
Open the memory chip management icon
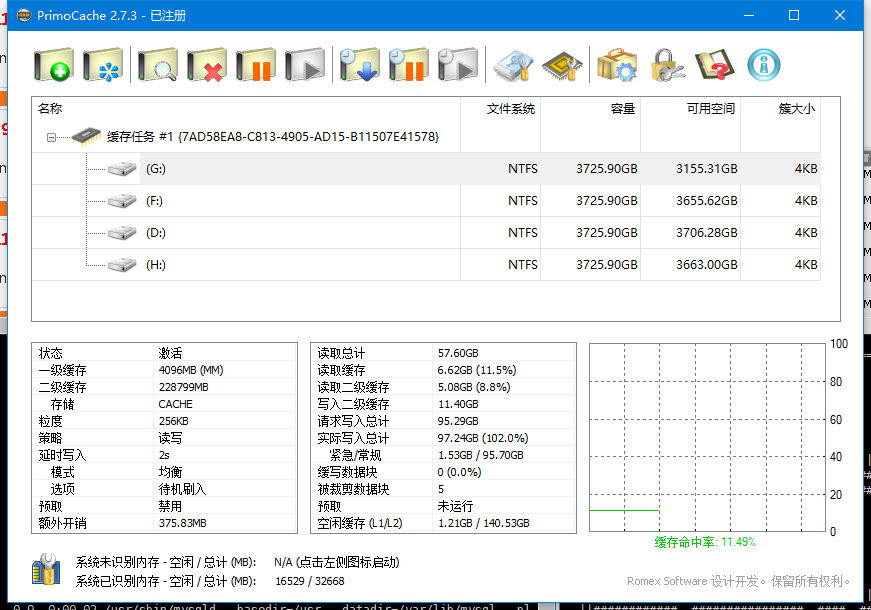coord(562,66)
